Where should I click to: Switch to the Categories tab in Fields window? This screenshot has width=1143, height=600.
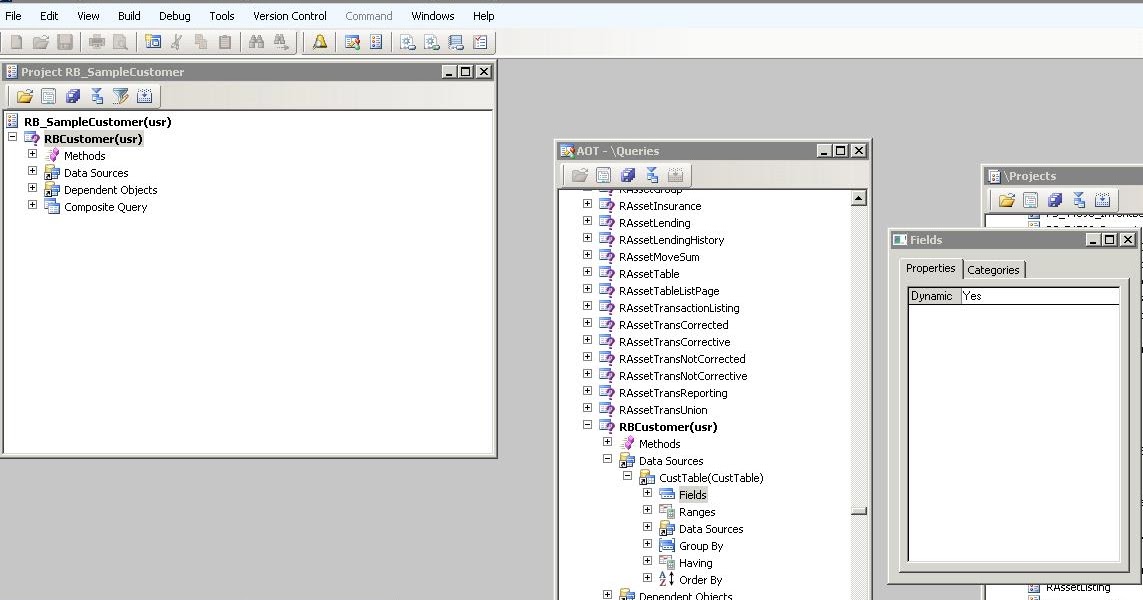click(x=993, y=269)
